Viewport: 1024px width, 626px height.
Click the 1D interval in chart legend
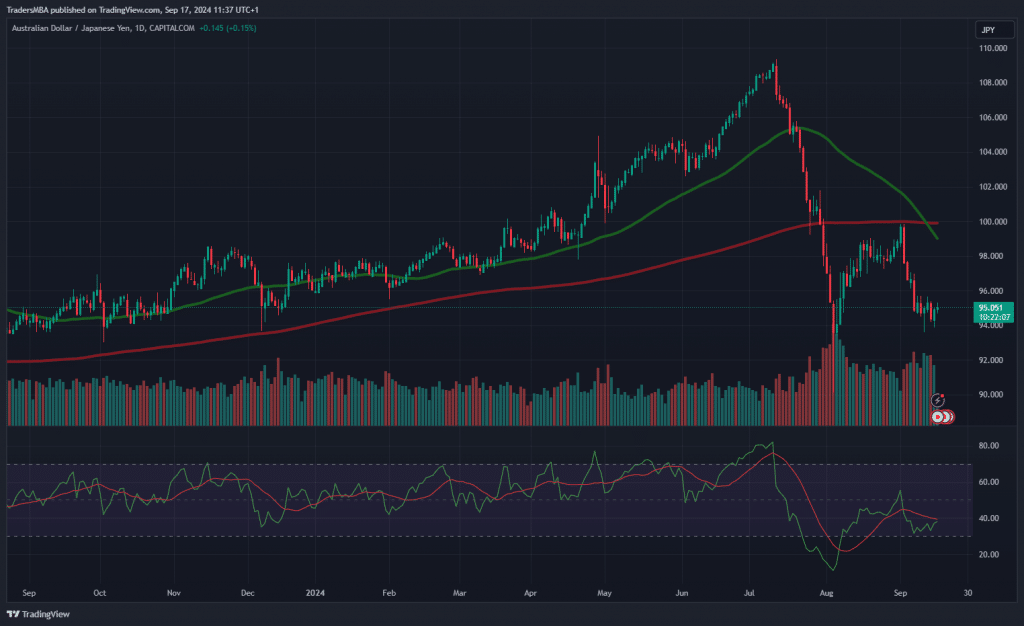tap(141, 28)
